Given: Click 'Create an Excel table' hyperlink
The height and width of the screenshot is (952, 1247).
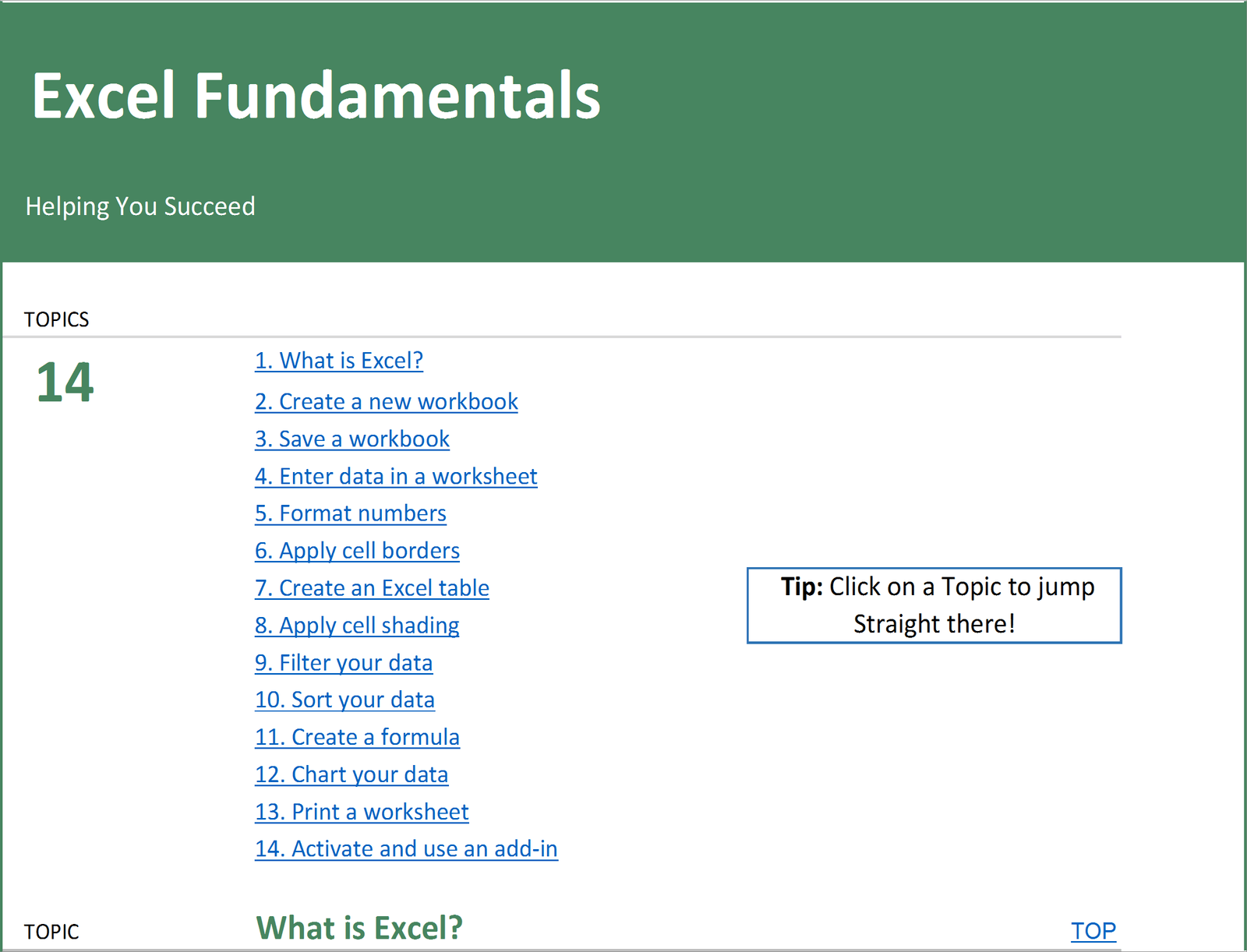Looking at the screenshot, I should (372, 588).
